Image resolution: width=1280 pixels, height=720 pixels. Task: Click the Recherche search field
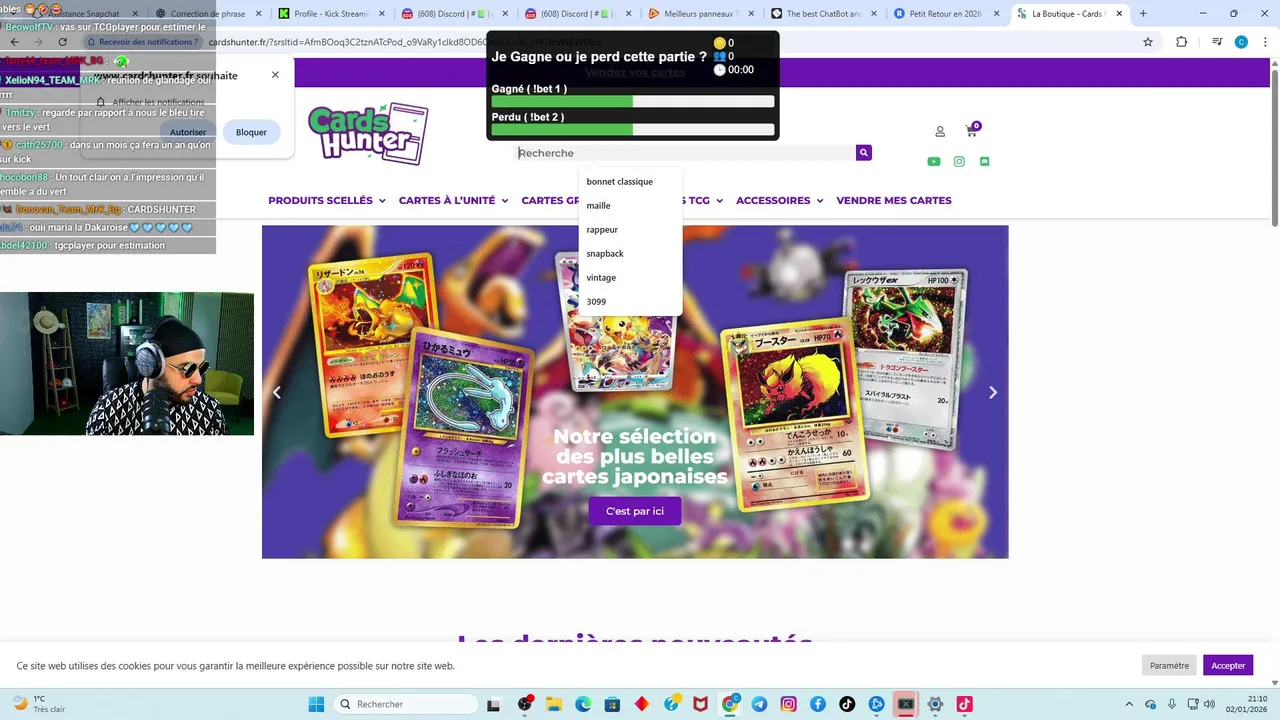[x=685, y=153]
